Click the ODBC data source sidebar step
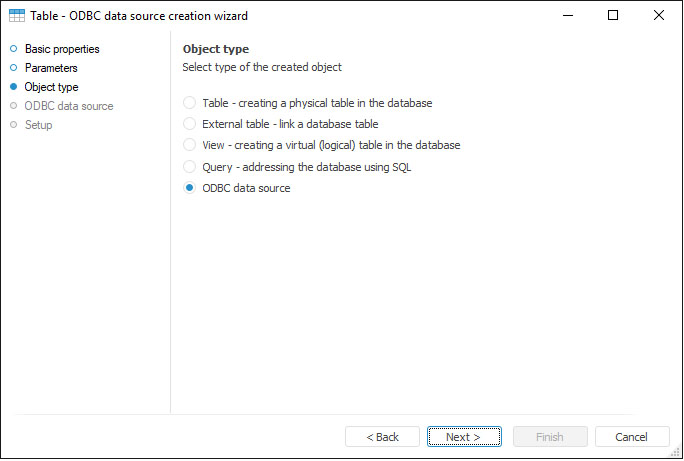 coord(69,106)
